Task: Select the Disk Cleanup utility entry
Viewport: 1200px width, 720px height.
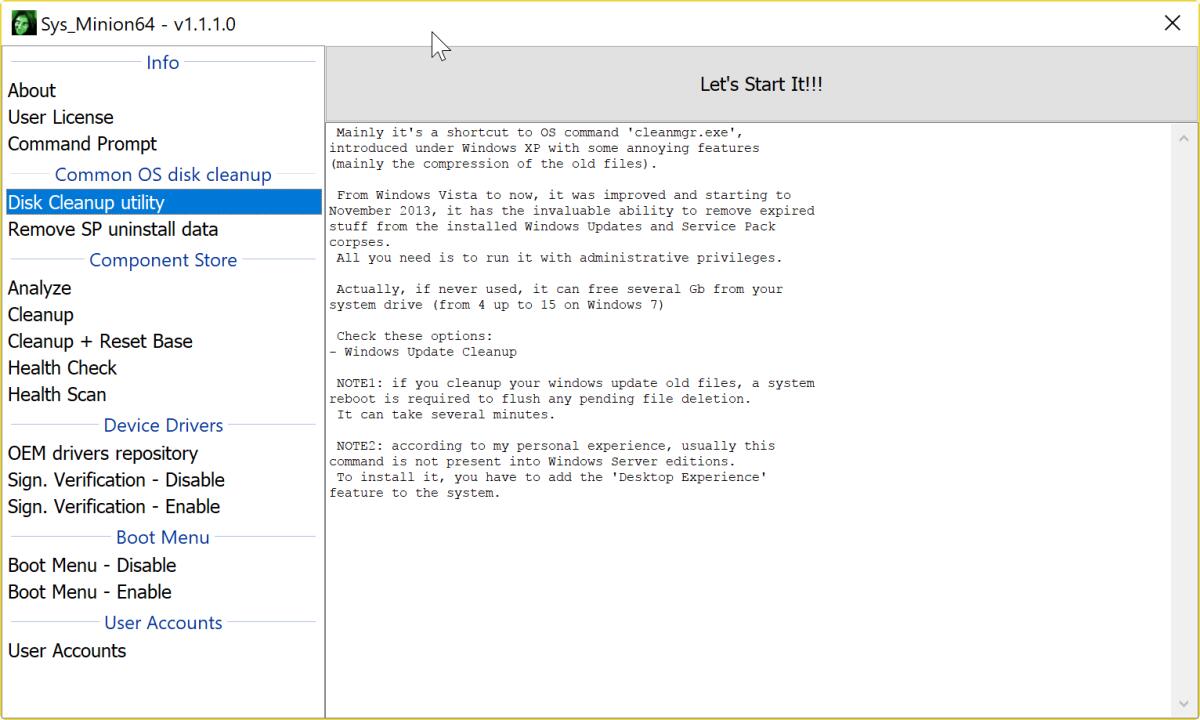Action: click(x=86, y=202)
